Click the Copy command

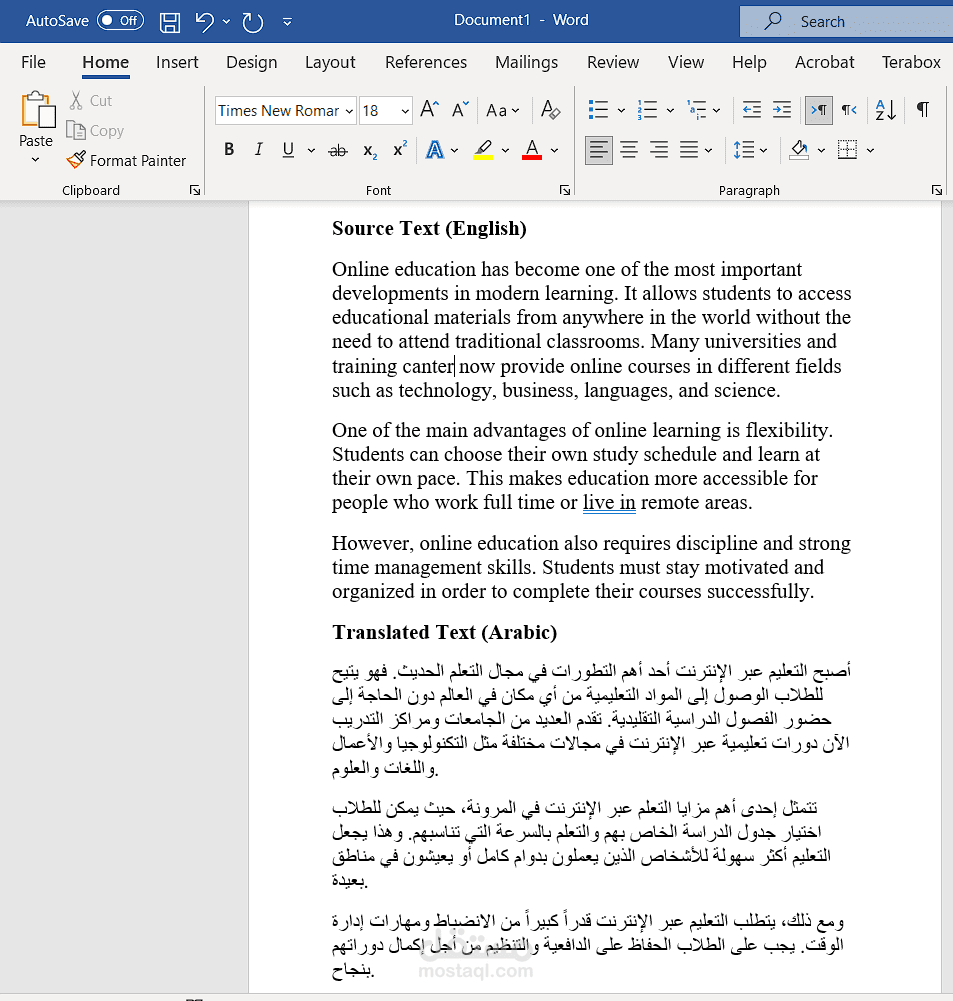95,130
